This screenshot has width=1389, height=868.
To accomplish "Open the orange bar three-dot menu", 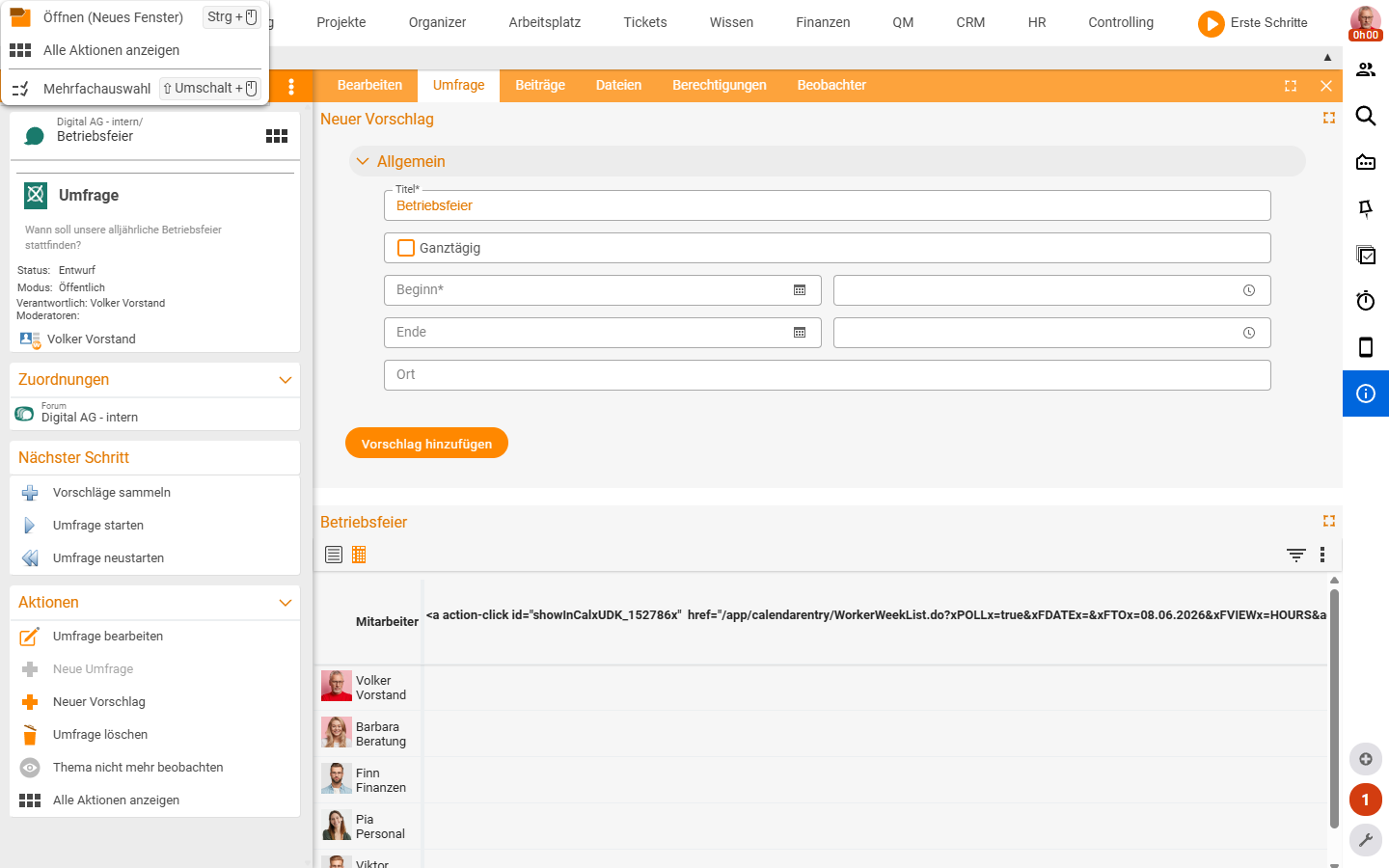I will [x=291, y=86].
